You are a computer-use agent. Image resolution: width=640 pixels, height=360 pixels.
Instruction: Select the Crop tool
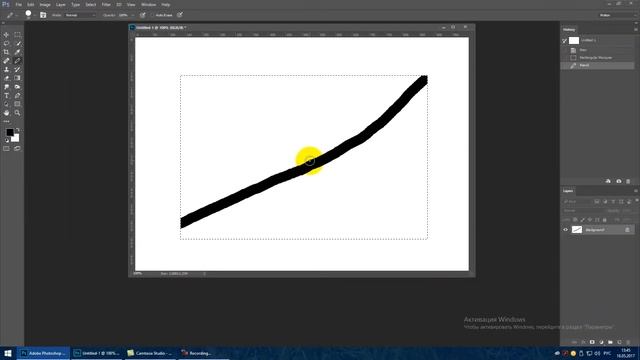(x=6, y=52)
